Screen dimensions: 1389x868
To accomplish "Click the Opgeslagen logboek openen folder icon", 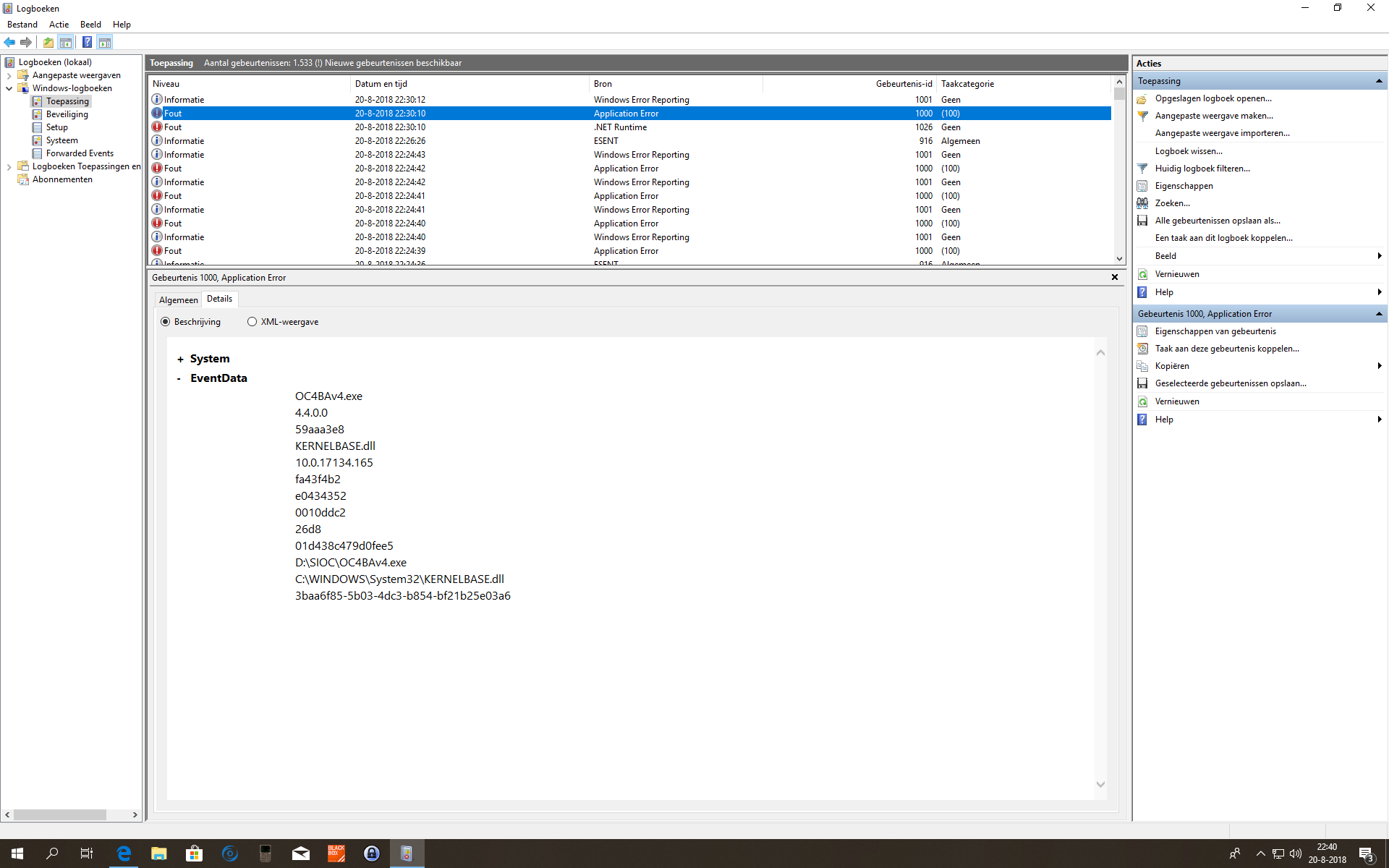I will pyautogui.click(x=1142, y=99).
